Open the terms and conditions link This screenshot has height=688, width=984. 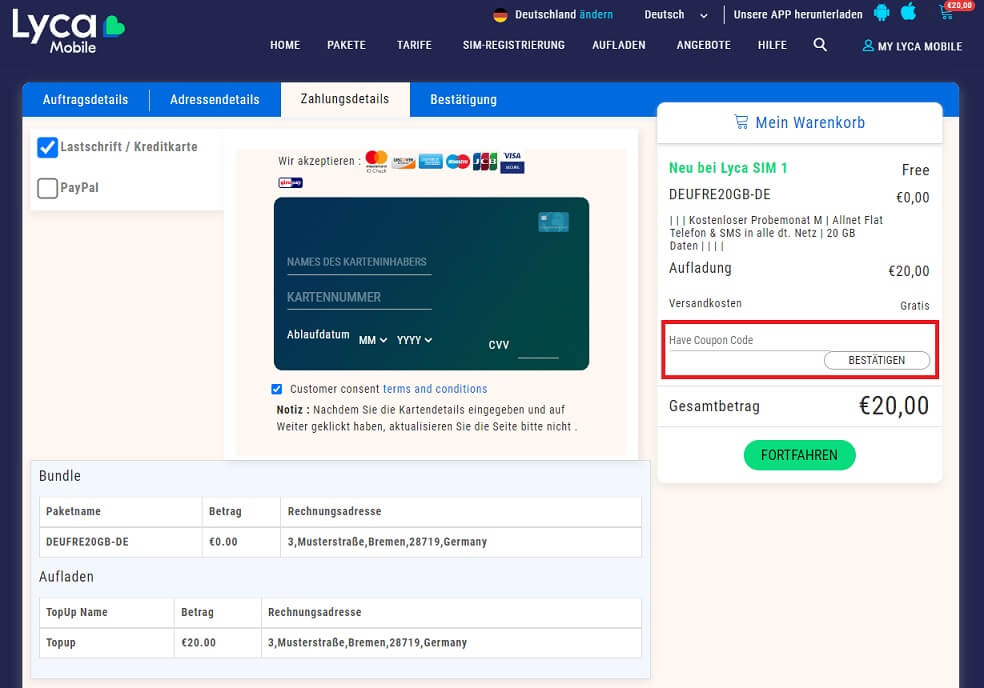pos(435,389)
